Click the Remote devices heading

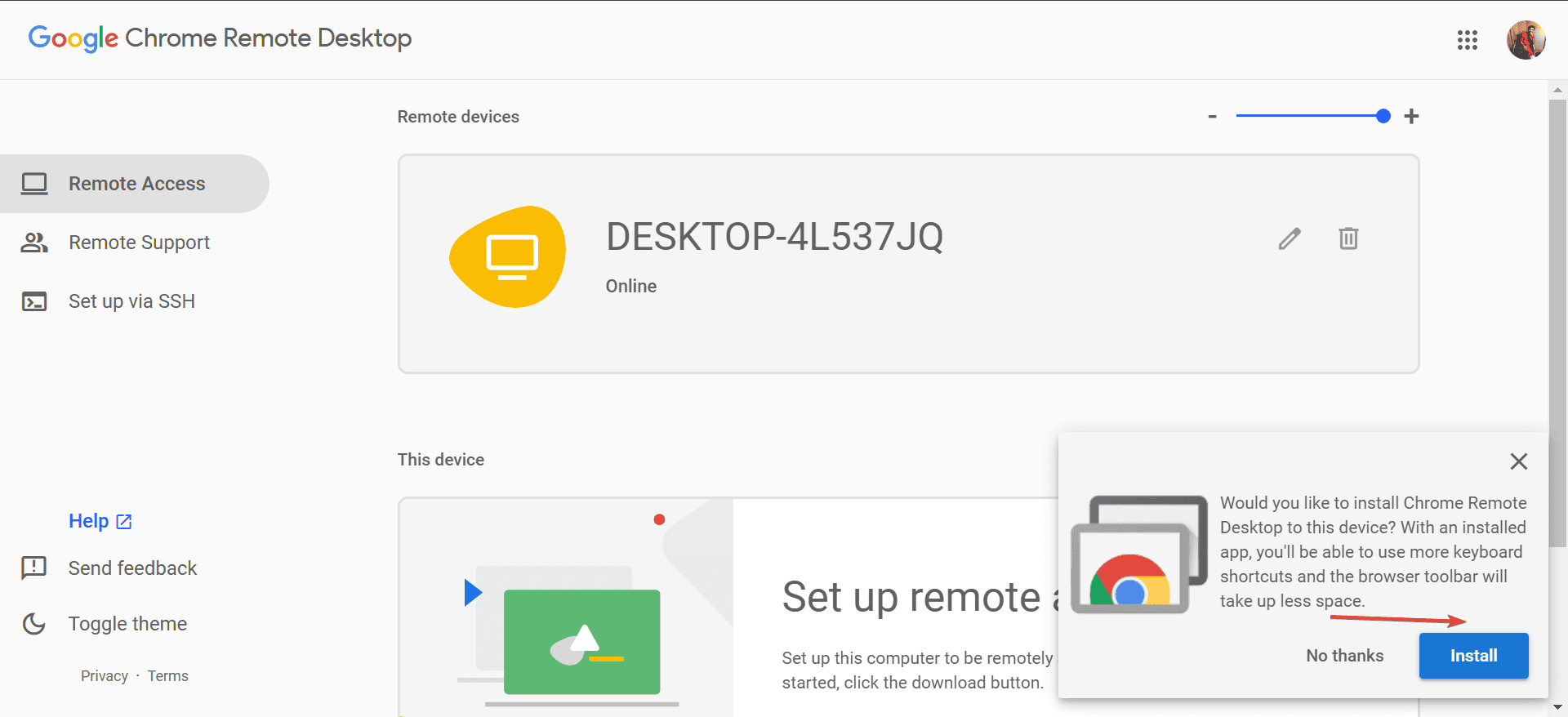(x=458, y=117)
